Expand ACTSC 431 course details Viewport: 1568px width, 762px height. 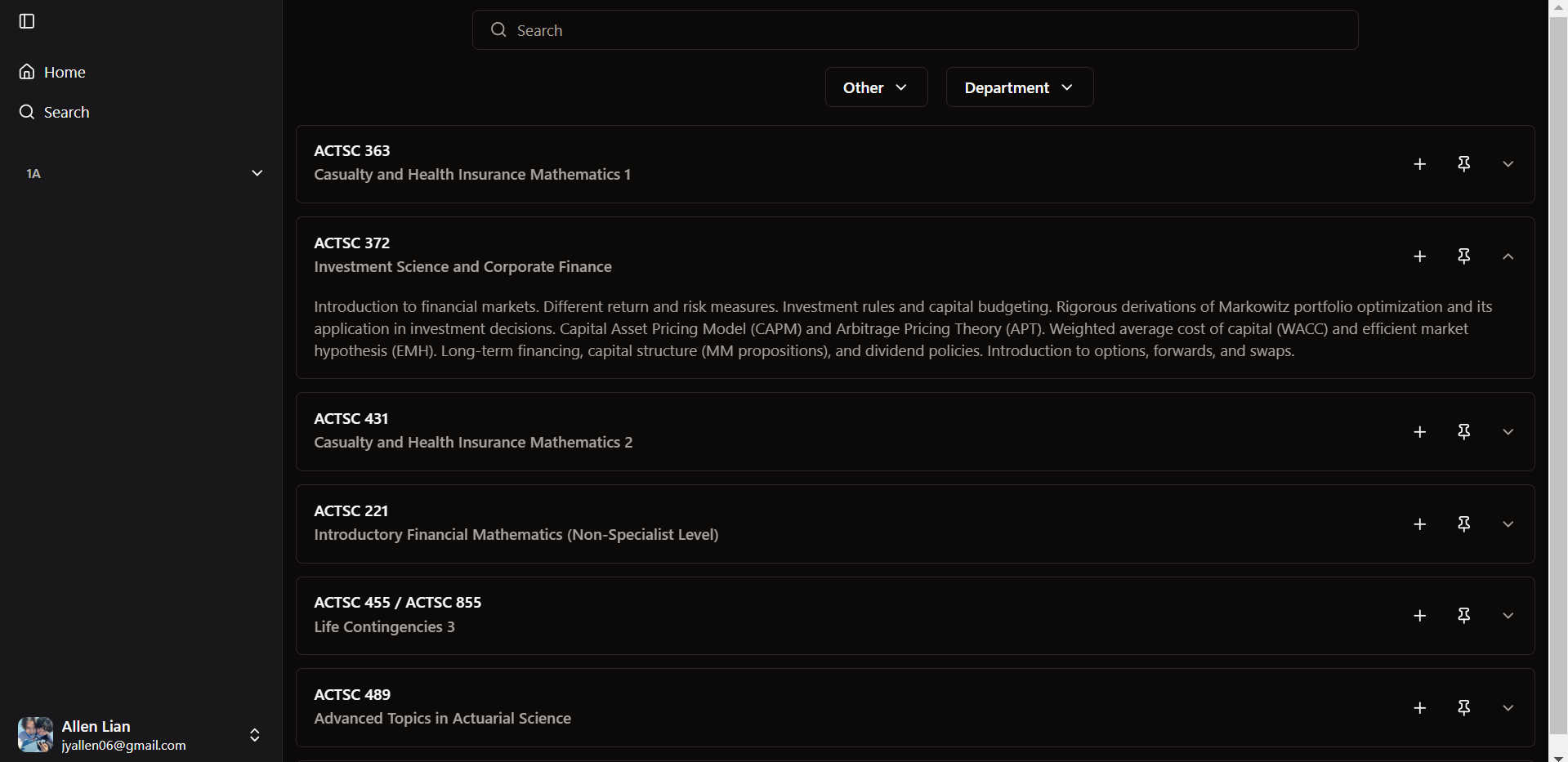1508,432
